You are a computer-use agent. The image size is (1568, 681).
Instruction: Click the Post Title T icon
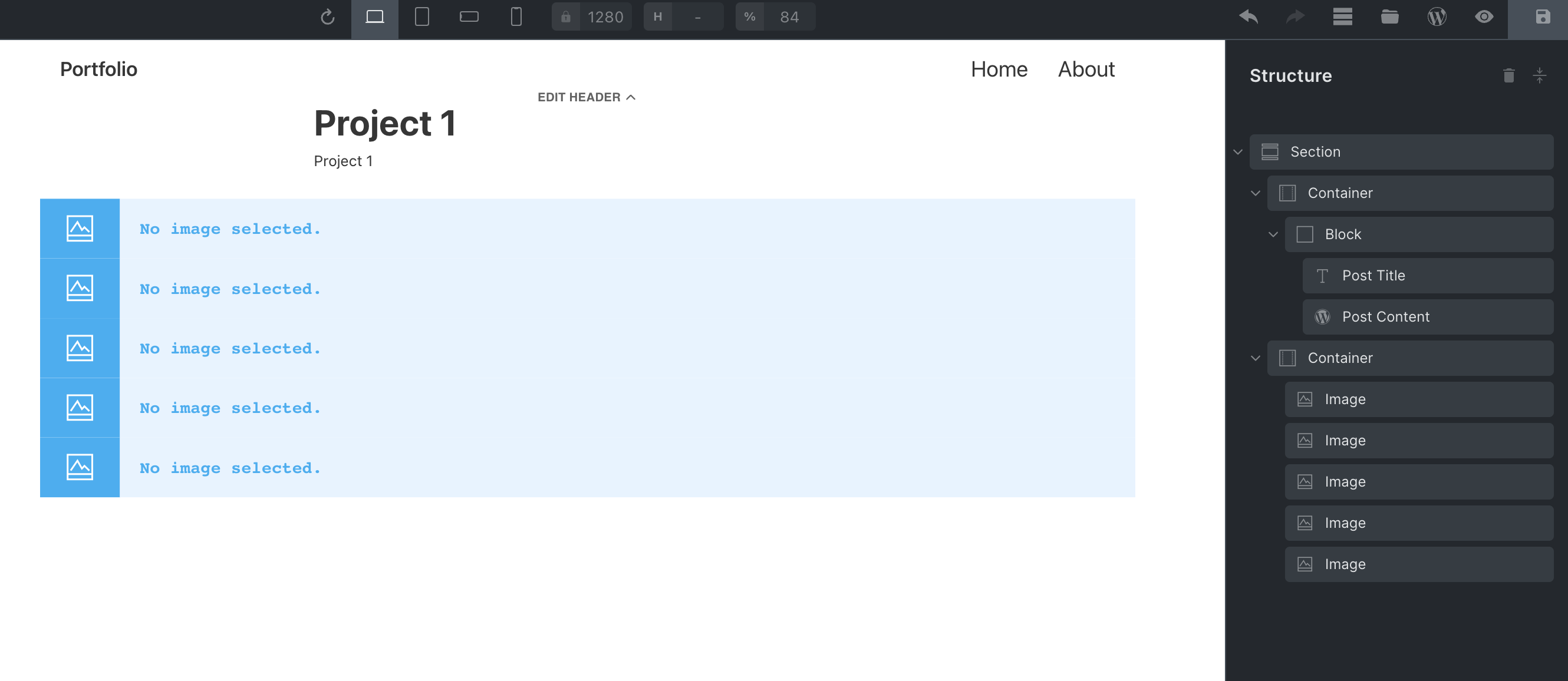(x=1322, y=276)
